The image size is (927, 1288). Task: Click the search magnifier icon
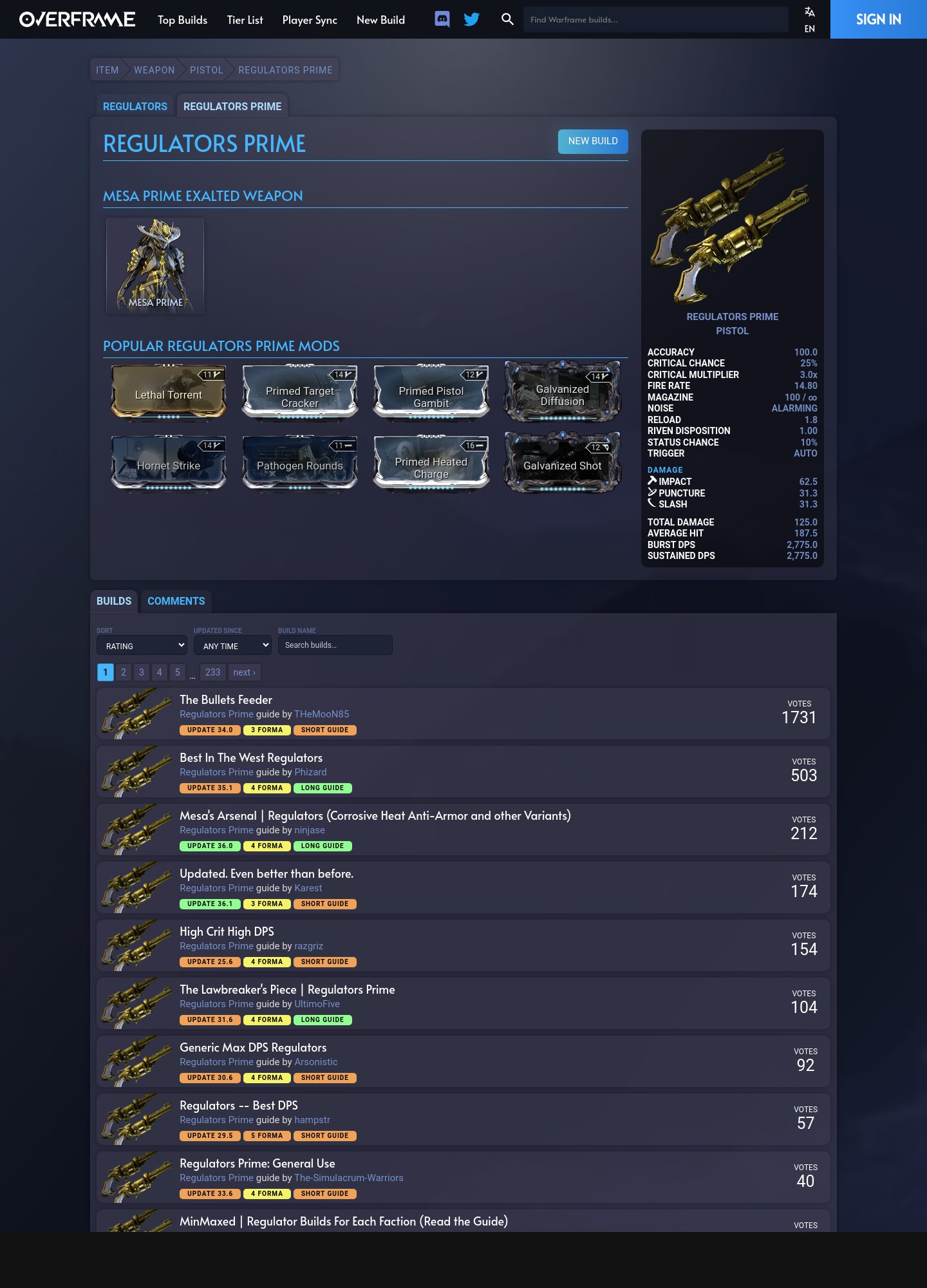coord(507,19)
